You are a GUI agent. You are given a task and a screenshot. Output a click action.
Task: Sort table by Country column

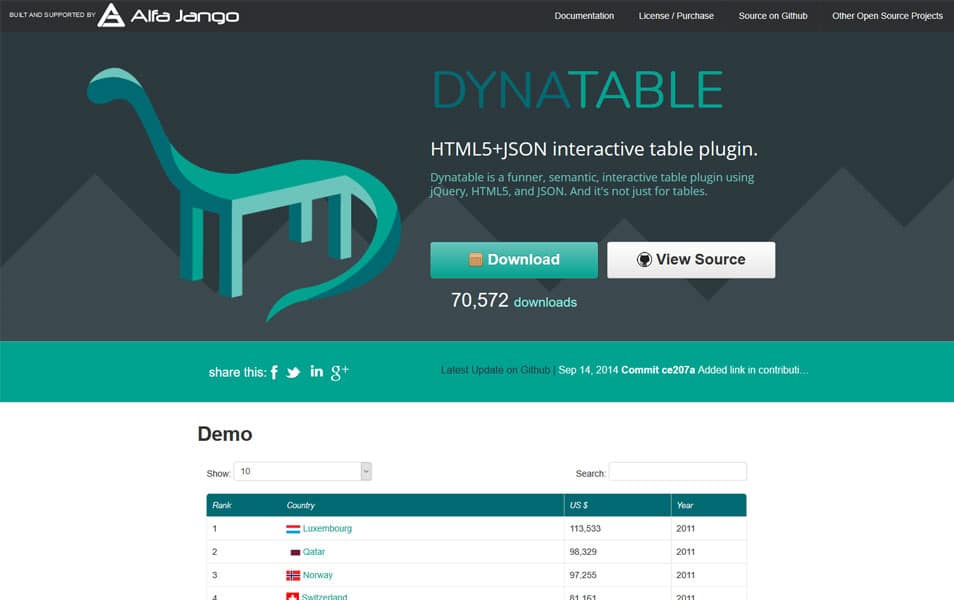[301, 505]
